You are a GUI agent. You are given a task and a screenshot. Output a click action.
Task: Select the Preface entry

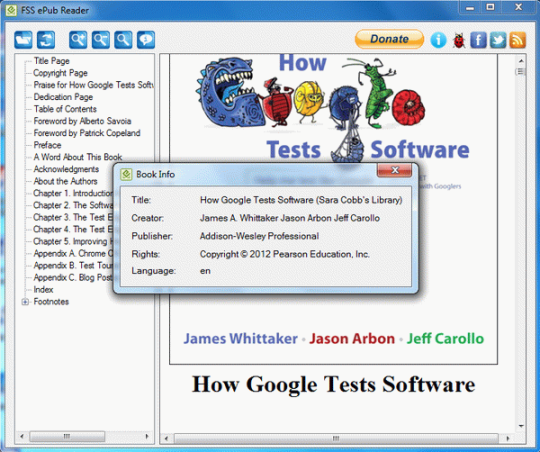tap(47, 145)
